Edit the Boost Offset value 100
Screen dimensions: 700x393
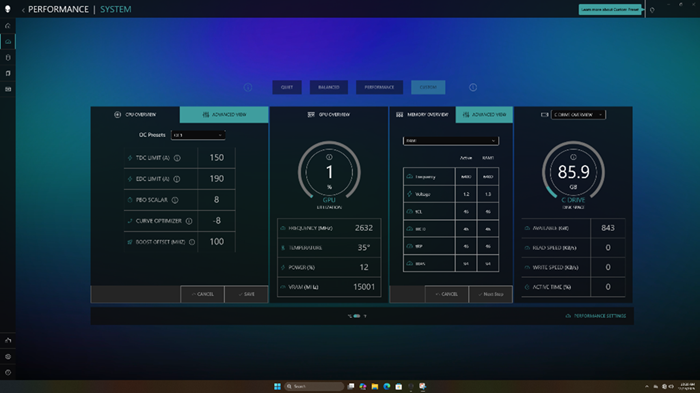[217, 242]
